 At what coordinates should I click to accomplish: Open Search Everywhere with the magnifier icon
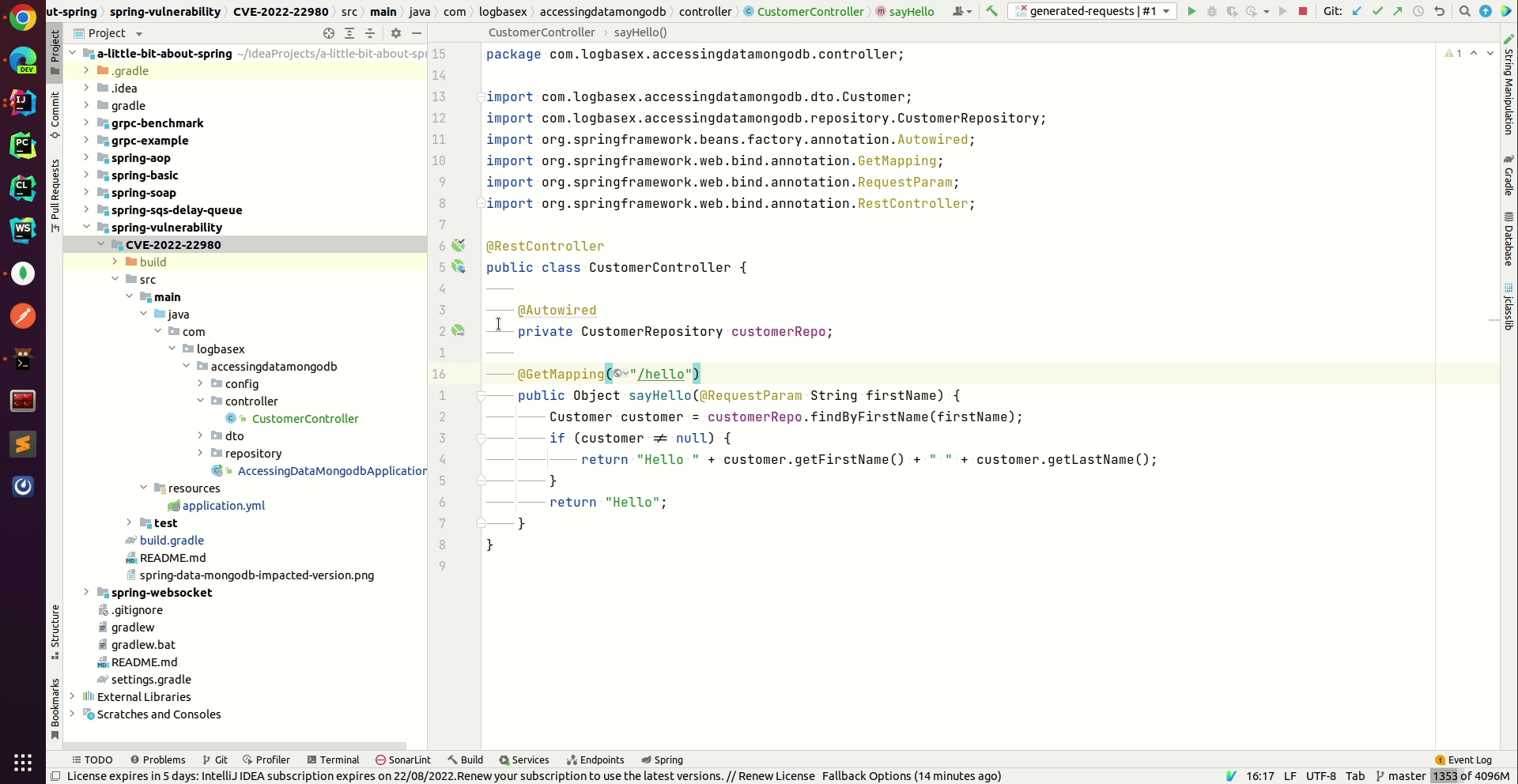(1465, 11)
